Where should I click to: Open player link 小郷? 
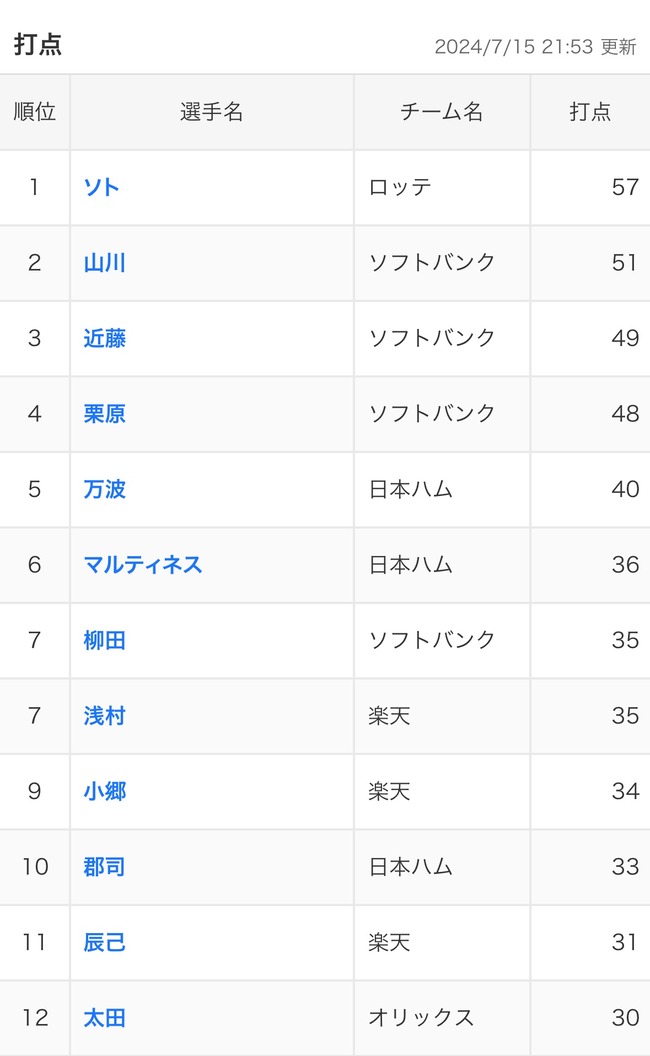(x=104, y=791)
